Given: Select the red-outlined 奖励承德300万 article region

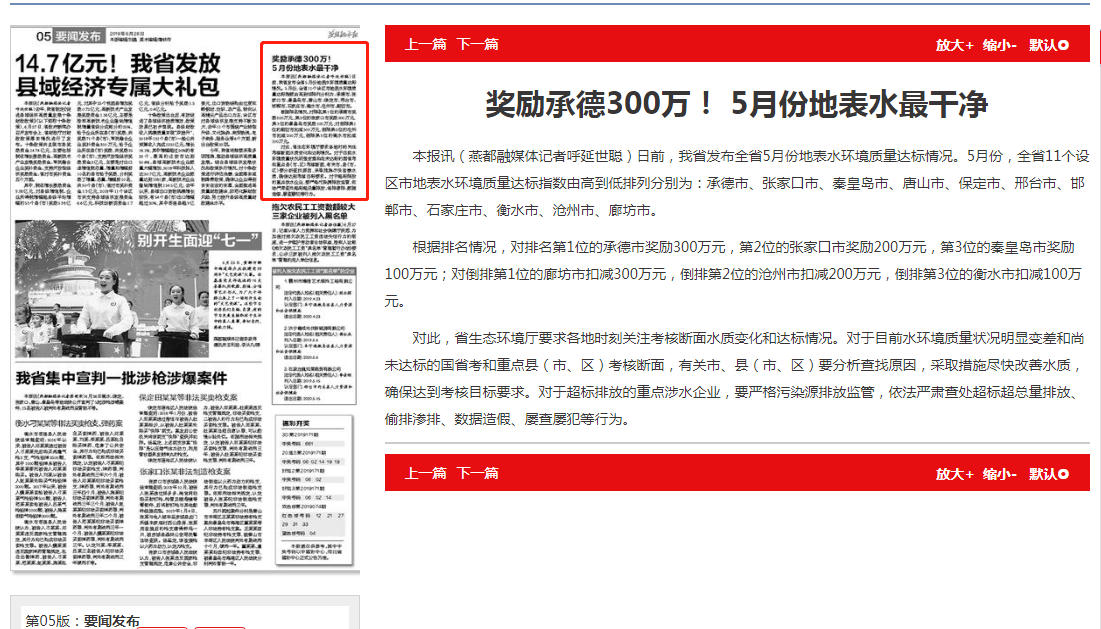Looking at the screenshot, I should point(314,120).
